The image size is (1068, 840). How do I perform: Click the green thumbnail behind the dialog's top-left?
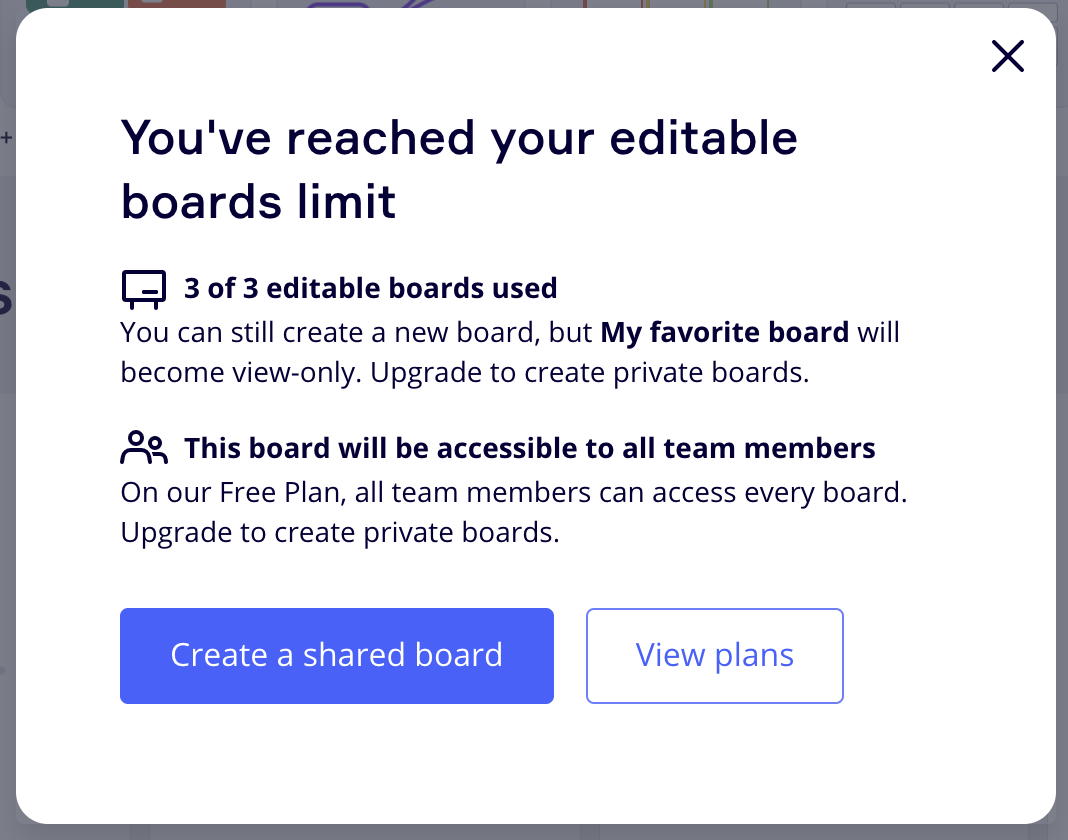coord(70,4)
